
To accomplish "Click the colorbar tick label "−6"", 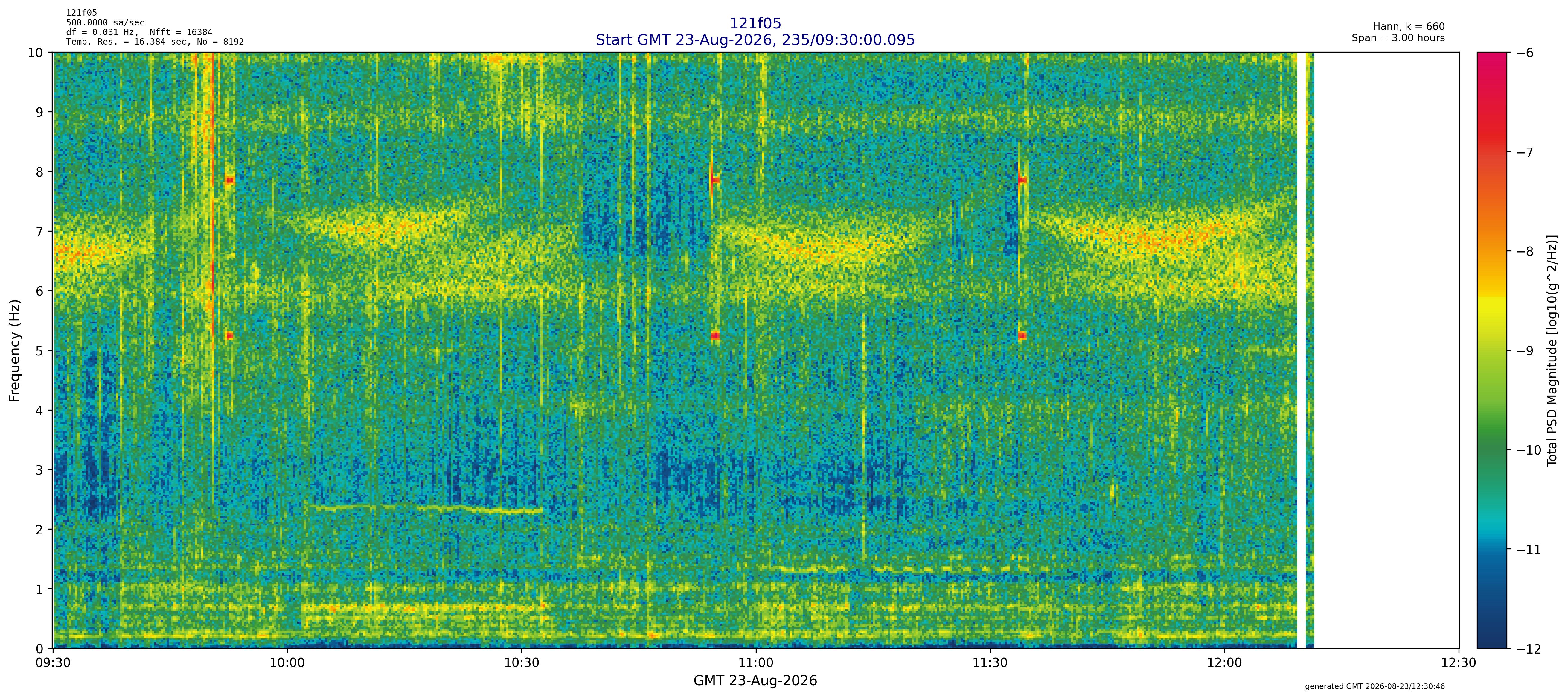I will point(1524,53).
